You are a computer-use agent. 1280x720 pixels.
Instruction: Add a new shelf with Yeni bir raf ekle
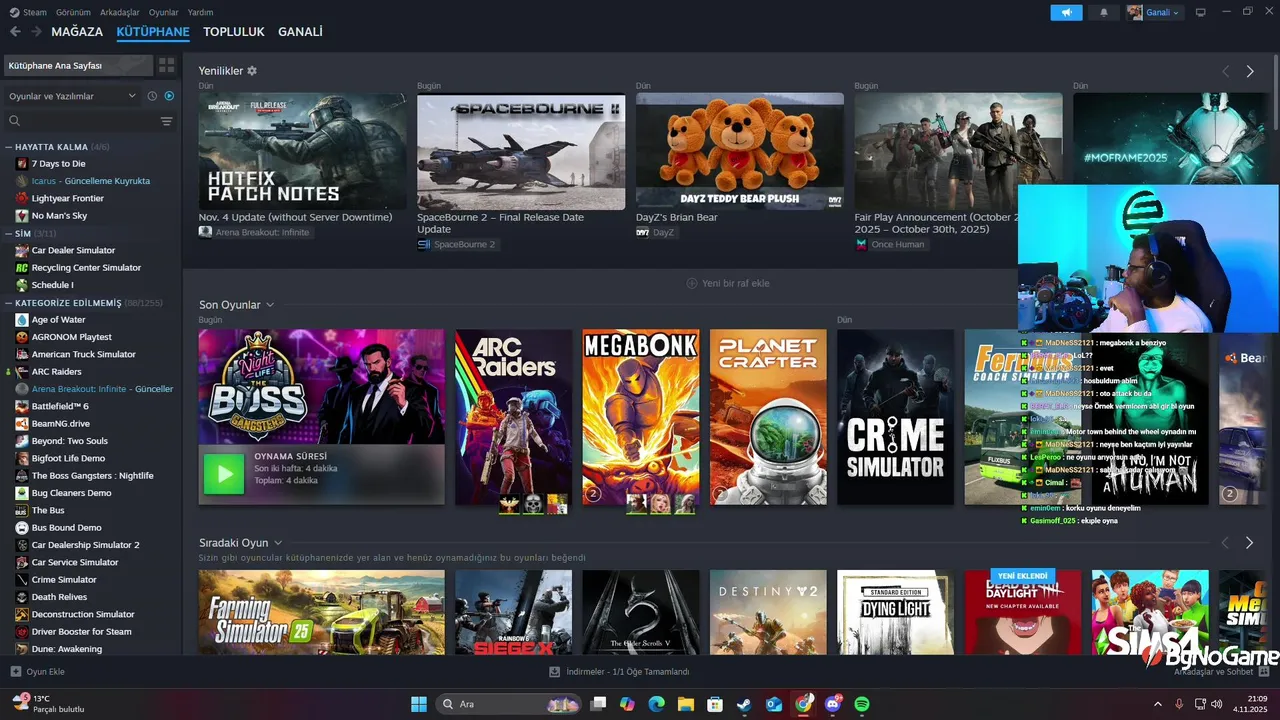(x=728, y=283)
